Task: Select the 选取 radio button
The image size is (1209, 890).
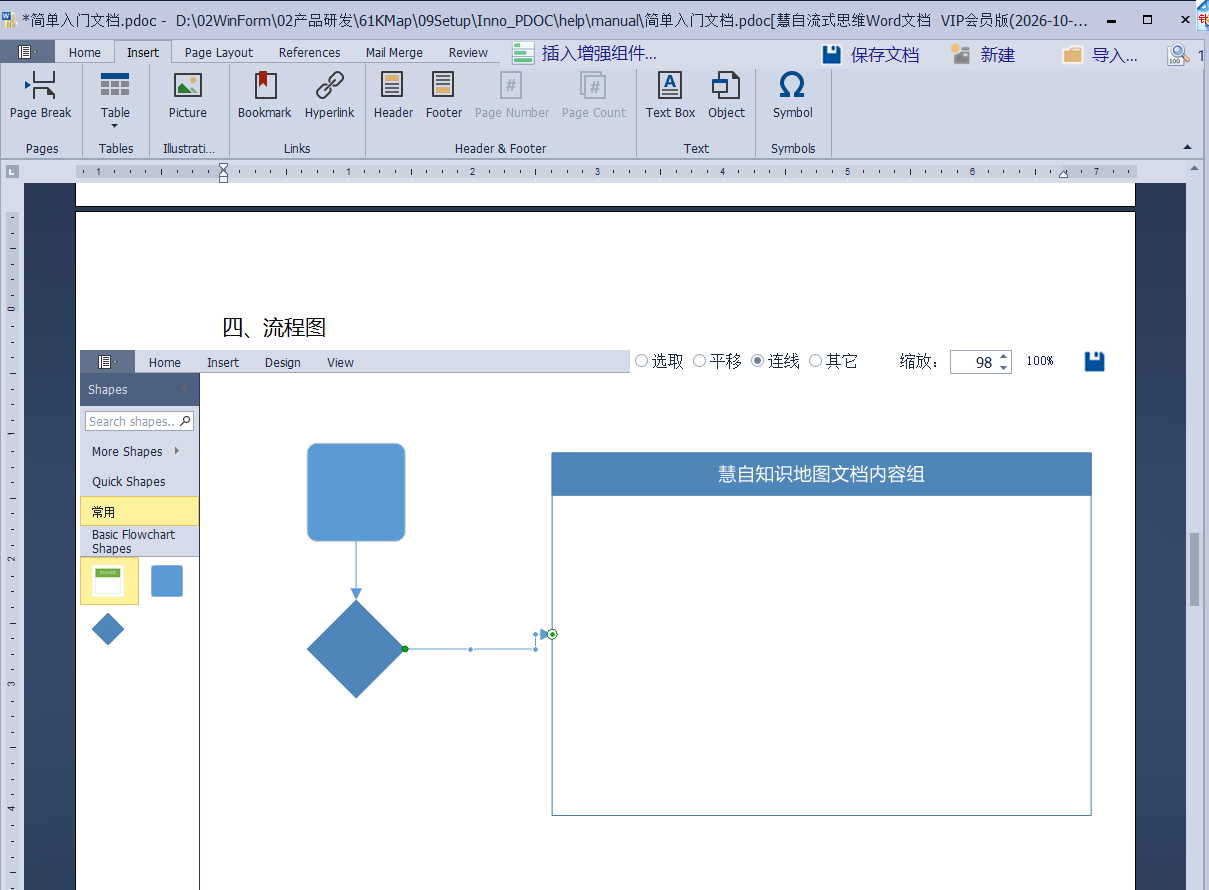Action: coord(642,361)
